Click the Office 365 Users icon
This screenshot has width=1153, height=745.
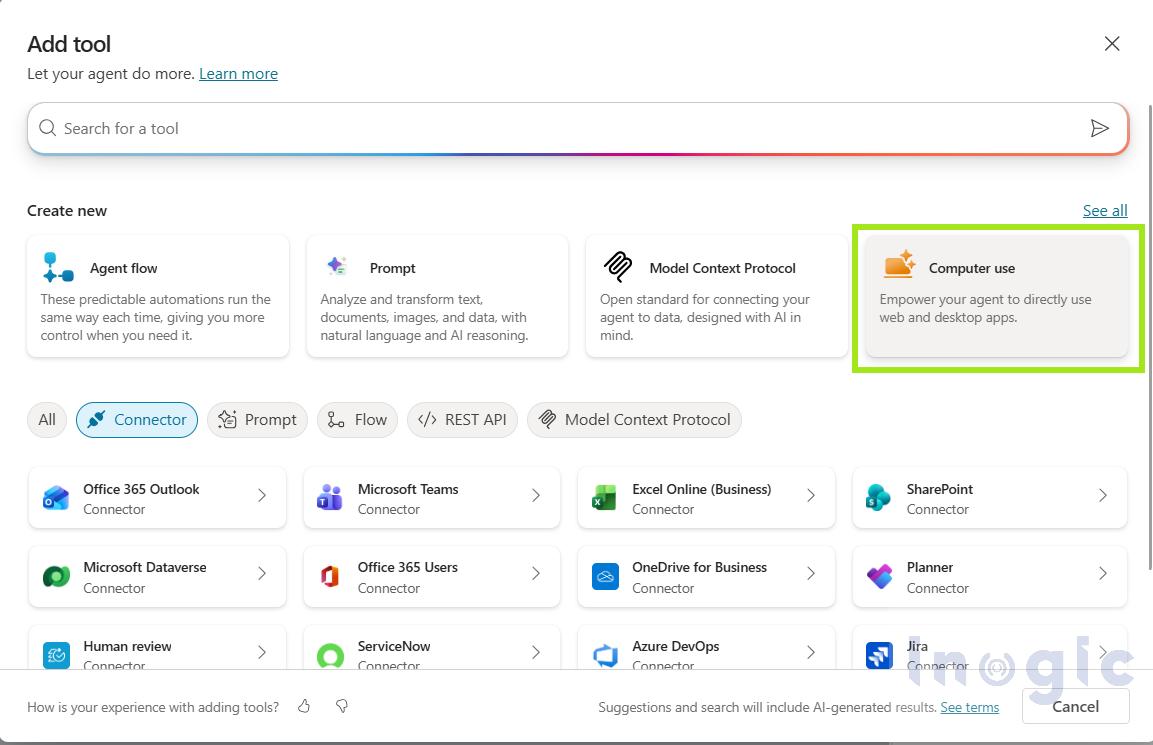pos(329,577)
